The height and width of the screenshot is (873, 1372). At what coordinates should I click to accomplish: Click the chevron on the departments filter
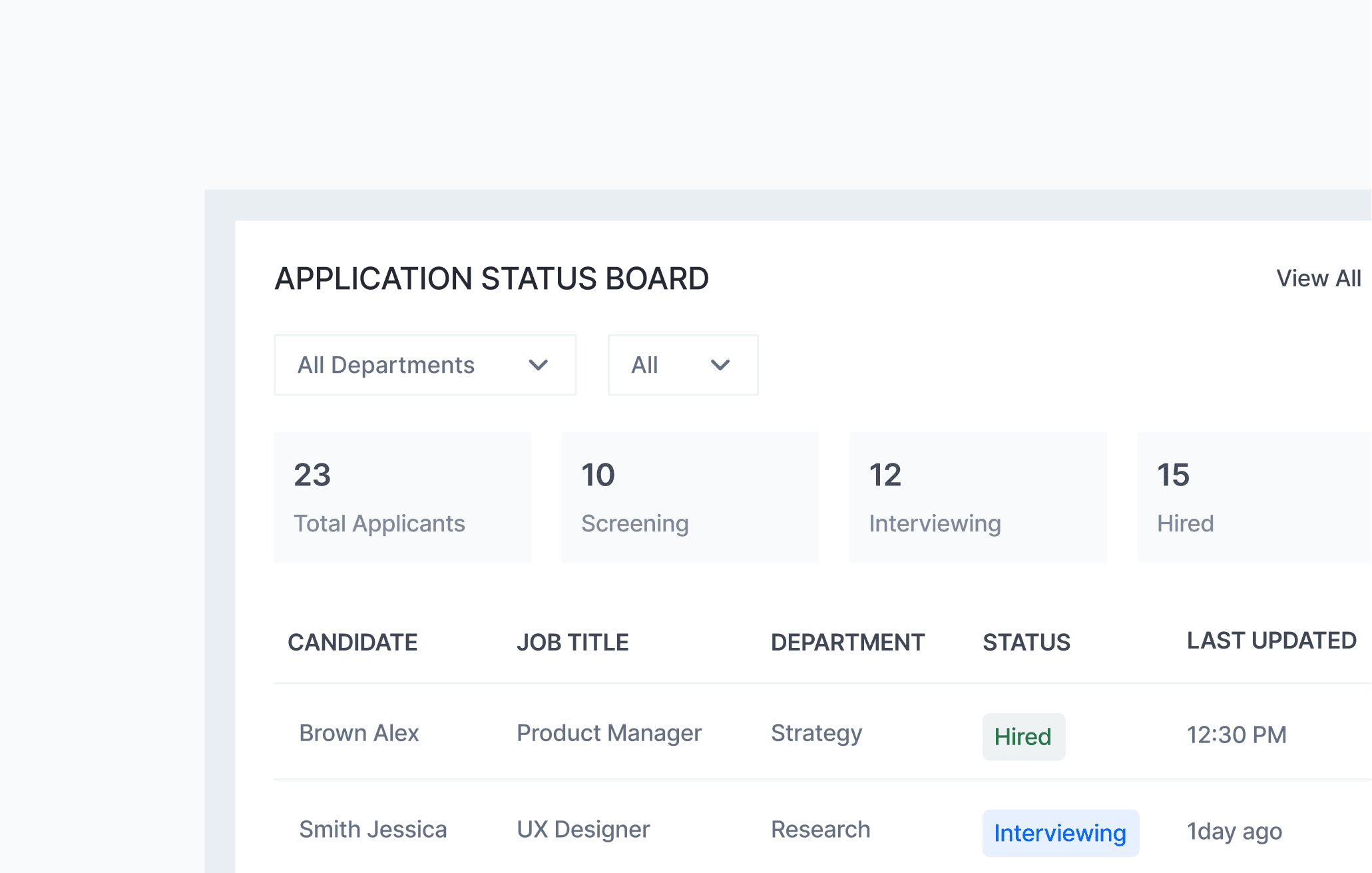tap(539, 365)
